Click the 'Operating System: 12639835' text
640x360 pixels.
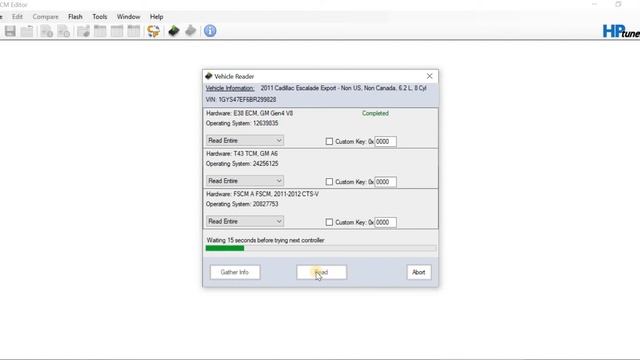[242, 123]
